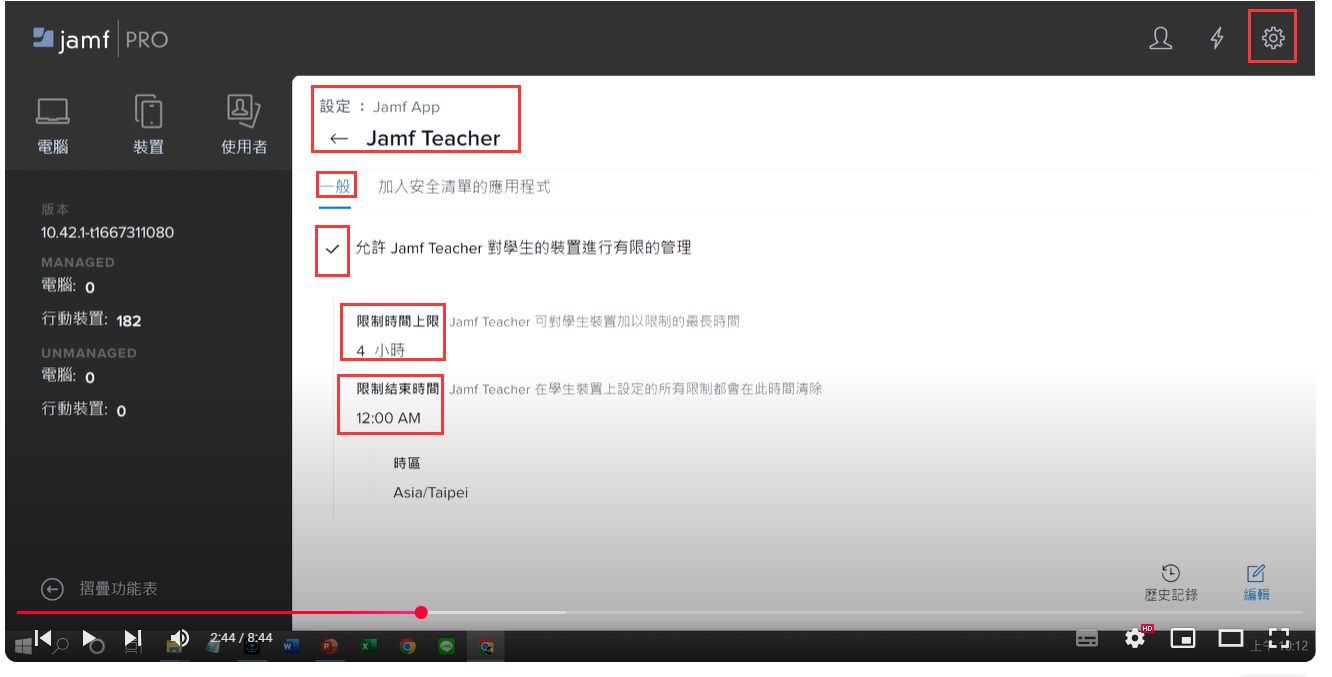Skip to the next video
This screenshot has height=677, width=1332.
click(133, 638)
